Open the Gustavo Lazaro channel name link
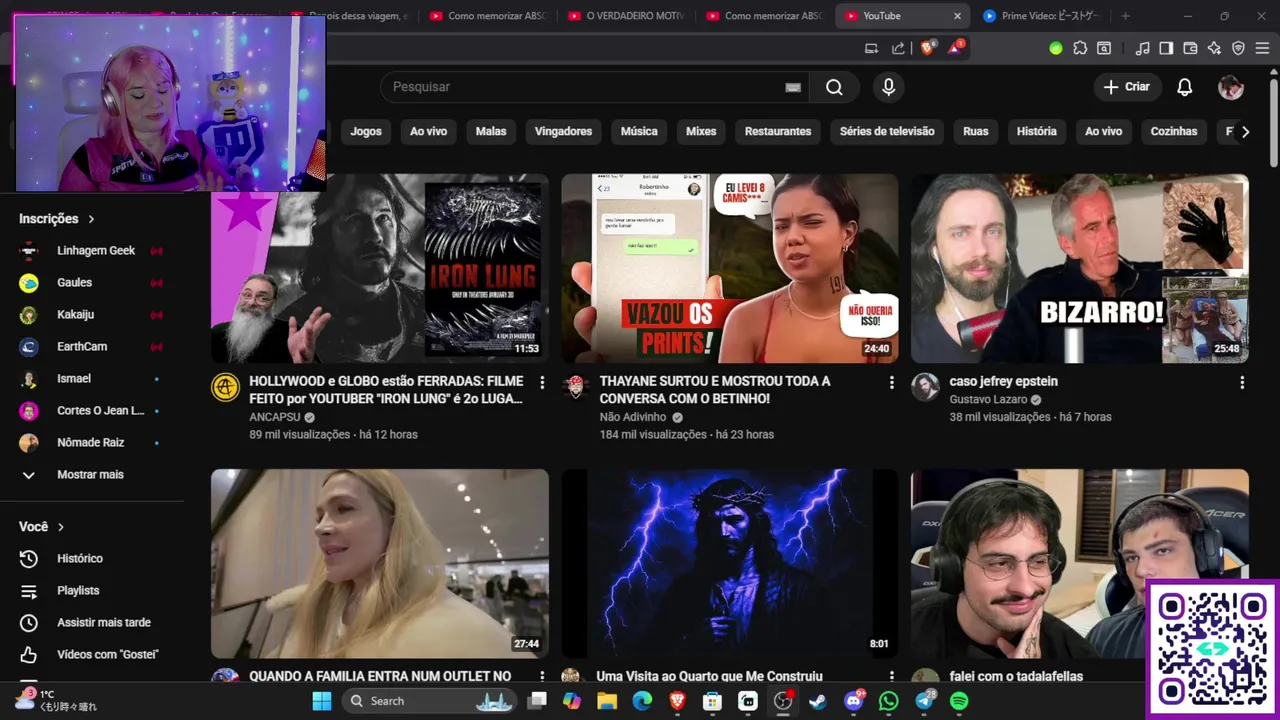The width and height of the screenshot is (1280, 720). tap(988, 399)
